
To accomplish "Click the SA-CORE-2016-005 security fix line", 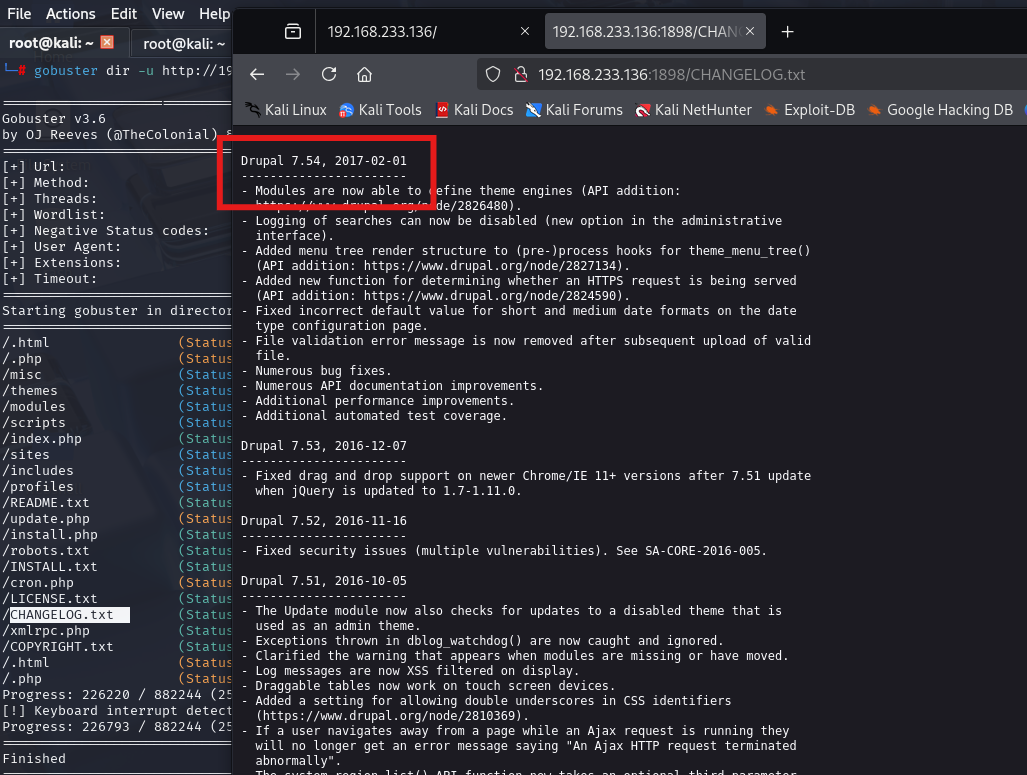I will coord(504,551).
